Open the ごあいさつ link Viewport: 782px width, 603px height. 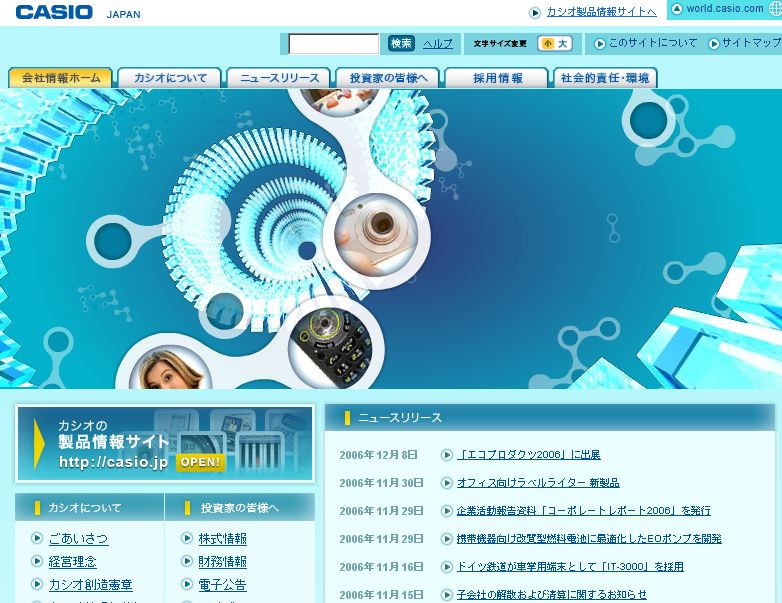click(78, 538)
